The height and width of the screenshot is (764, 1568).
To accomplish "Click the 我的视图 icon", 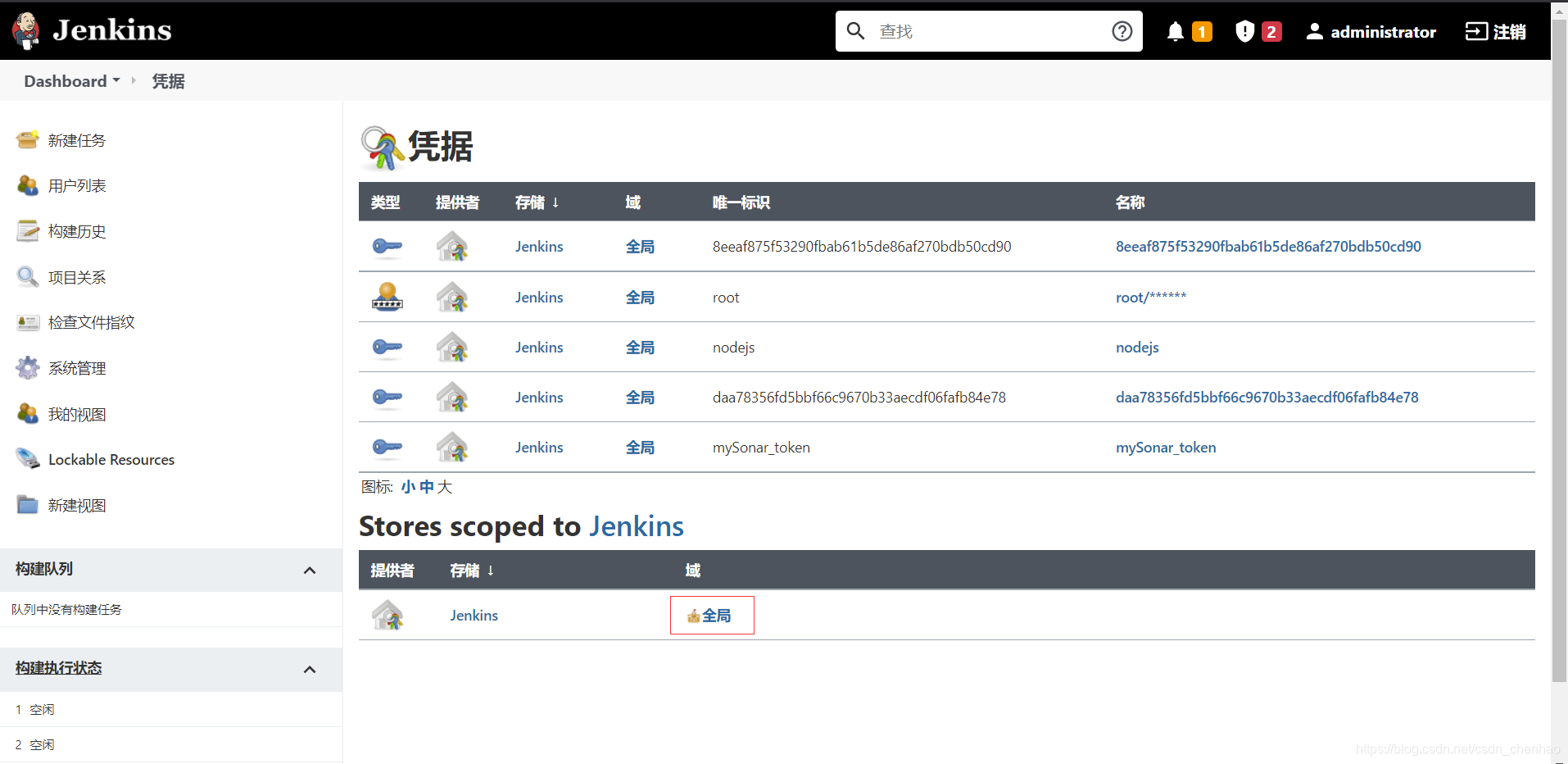I will (28, 414).
